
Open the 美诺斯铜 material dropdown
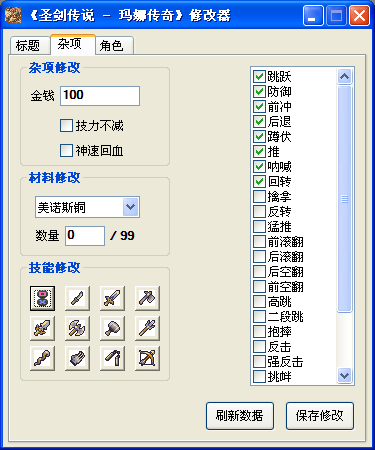coord(131,207)
